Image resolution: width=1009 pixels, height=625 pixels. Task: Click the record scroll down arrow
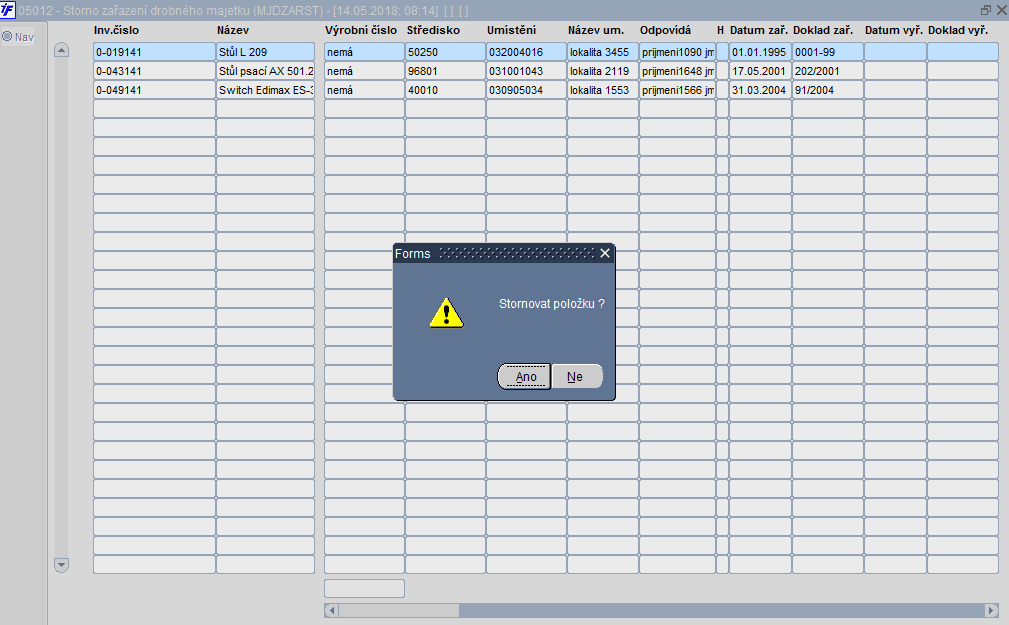click(x=61, y=565)
